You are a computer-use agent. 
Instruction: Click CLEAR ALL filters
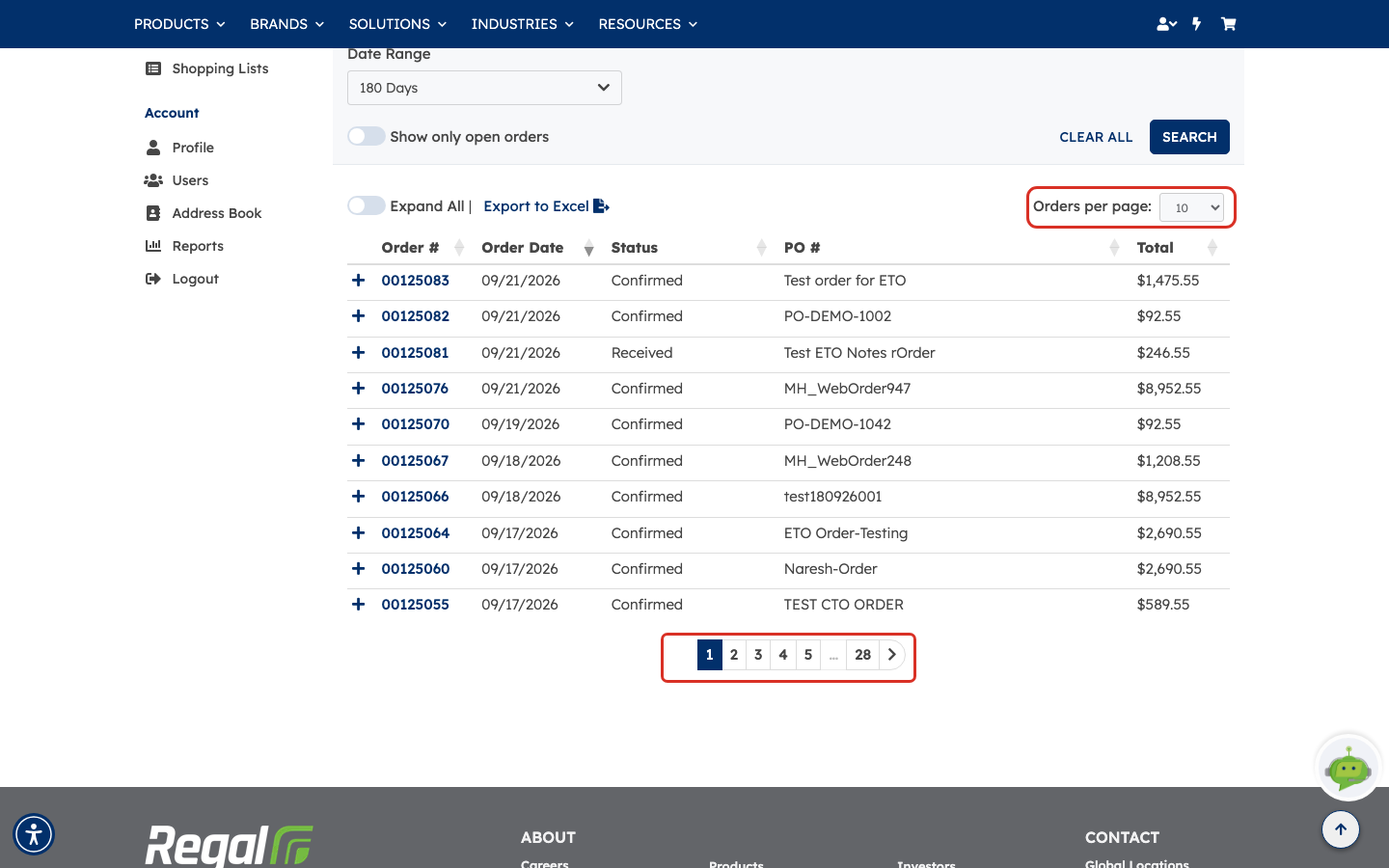point(1096,137)
